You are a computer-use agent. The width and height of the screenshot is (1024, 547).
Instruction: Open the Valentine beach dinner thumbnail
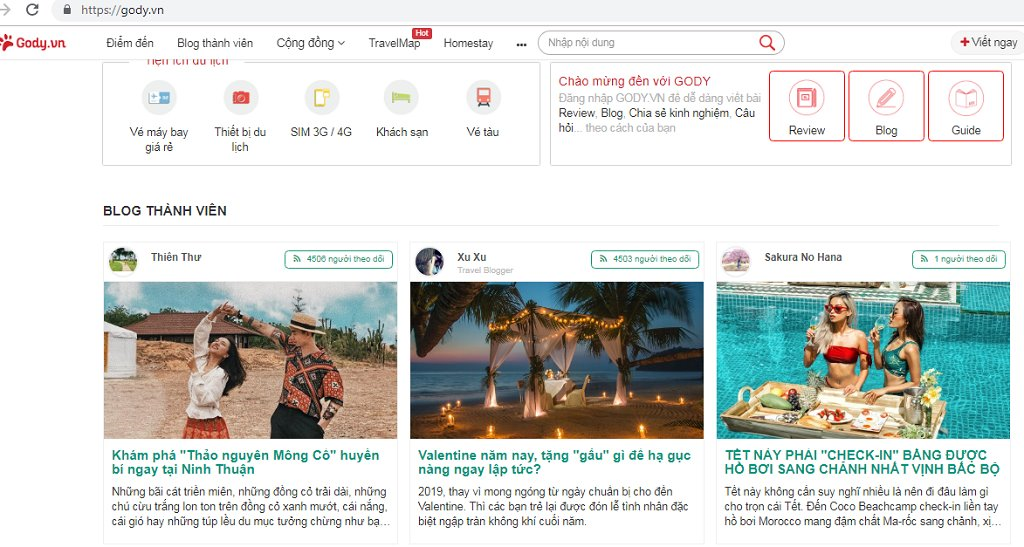click(557, 360)
